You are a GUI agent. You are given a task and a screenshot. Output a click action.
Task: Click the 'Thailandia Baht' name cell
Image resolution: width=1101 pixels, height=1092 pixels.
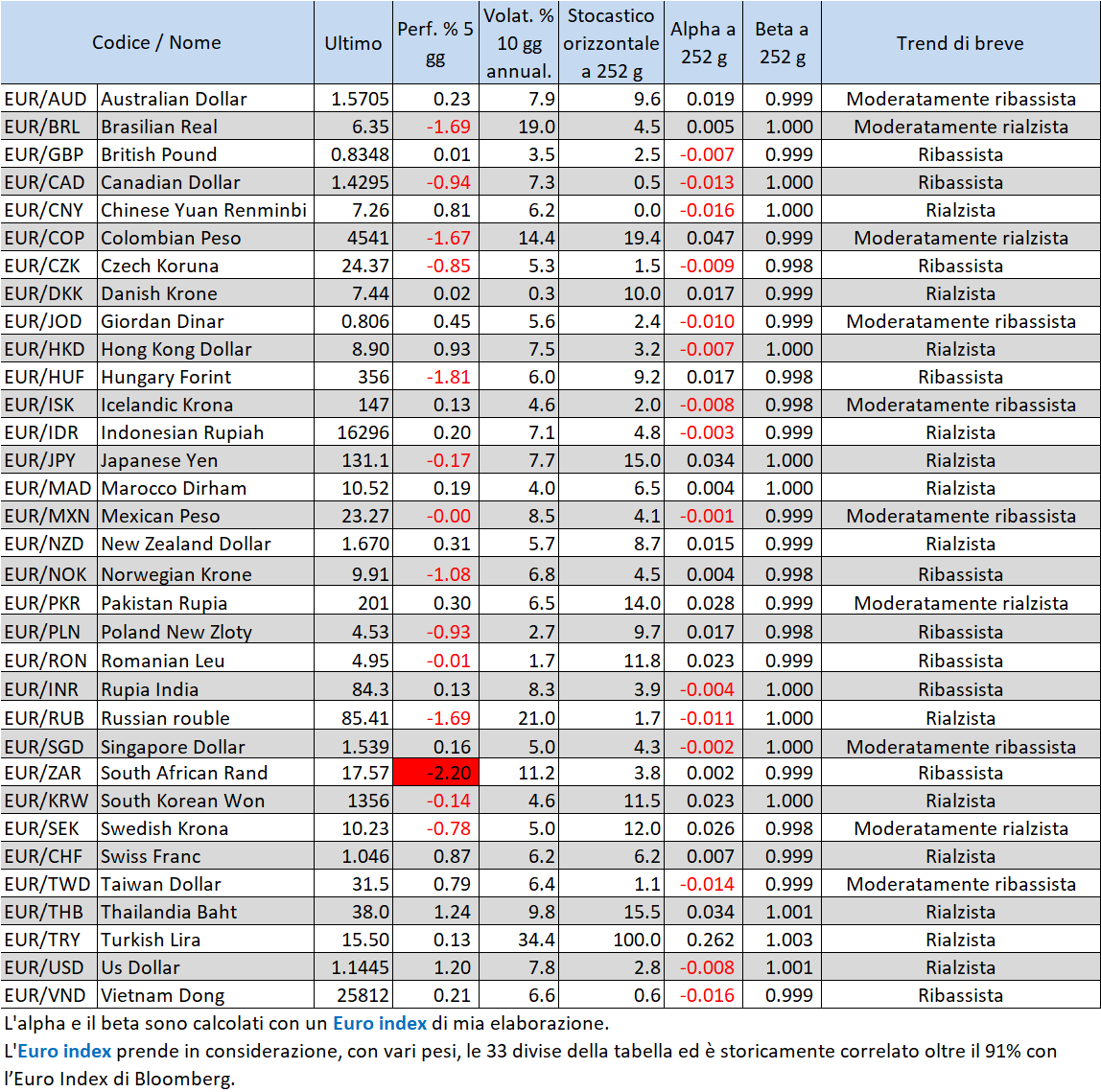pyautogui.click(x=206, y=912)
